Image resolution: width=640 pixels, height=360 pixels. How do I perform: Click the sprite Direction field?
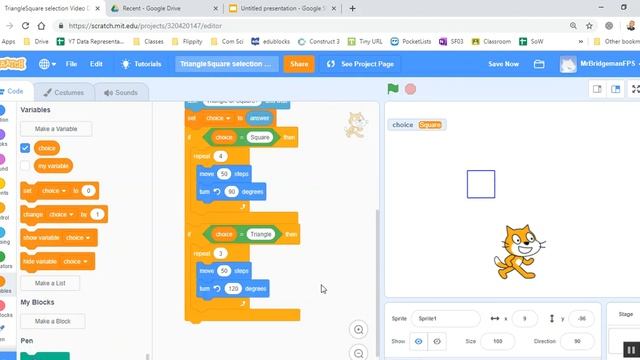[x=577, y=341]
